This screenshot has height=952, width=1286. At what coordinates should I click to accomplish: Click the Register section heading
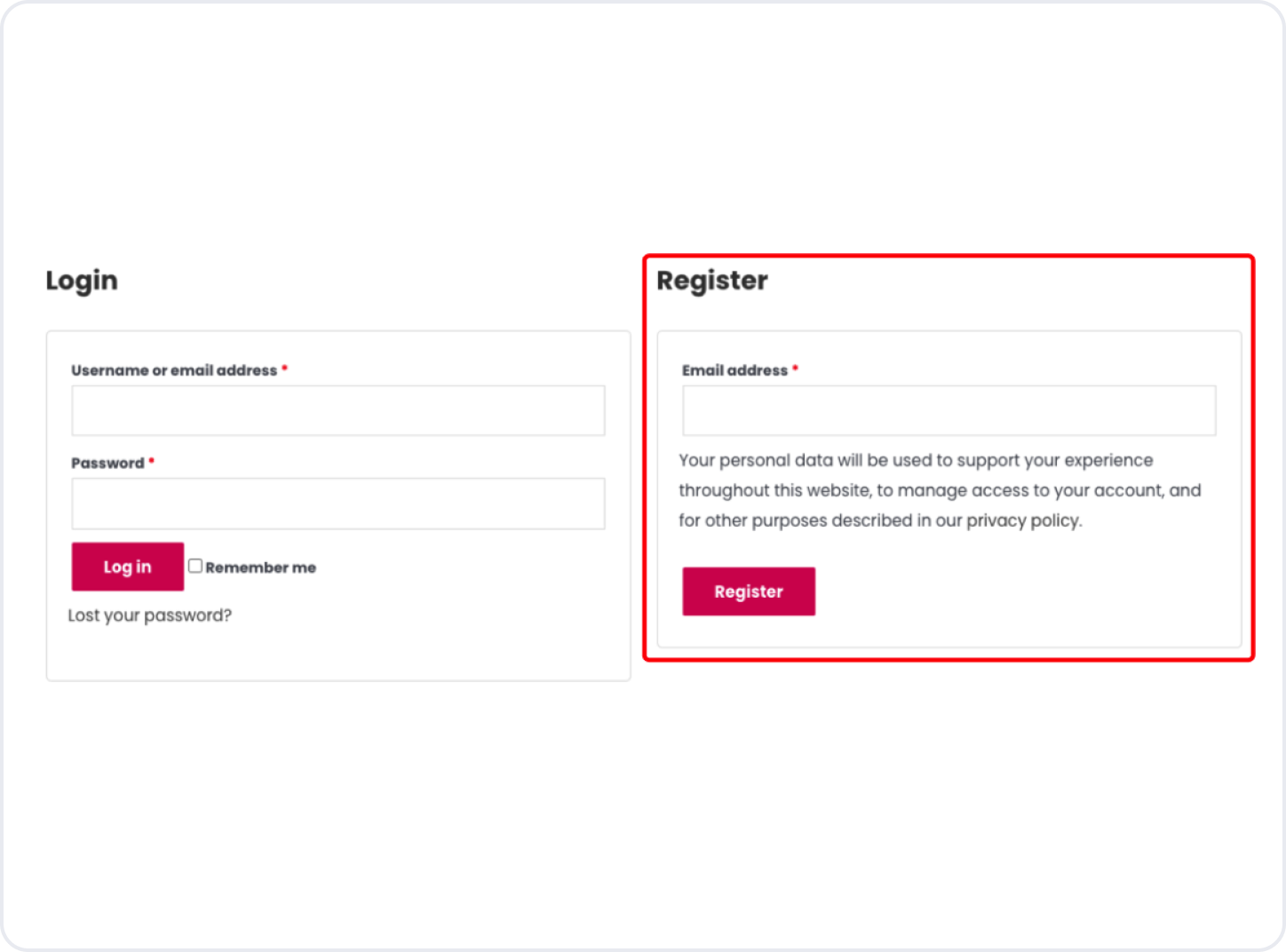(x=712, y=281)
